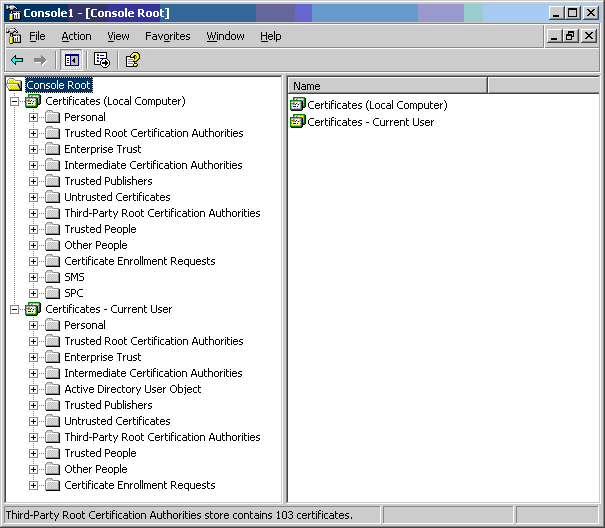Screen dimensions: 605x528
Task: Open the Help toolbar icon
Action: [132, 60]
